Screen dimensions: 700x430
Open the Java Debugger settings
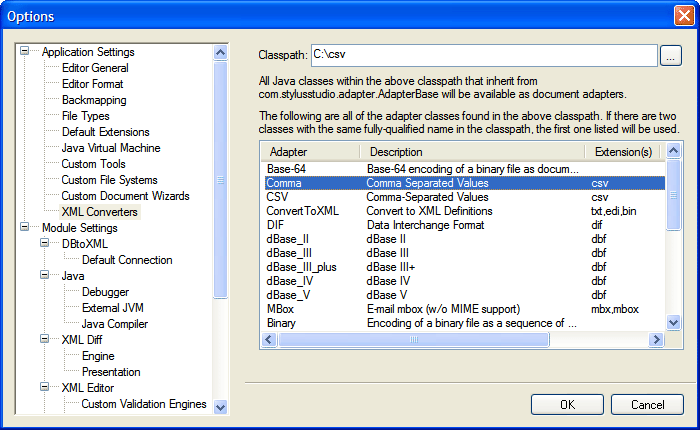click(105, 292)
